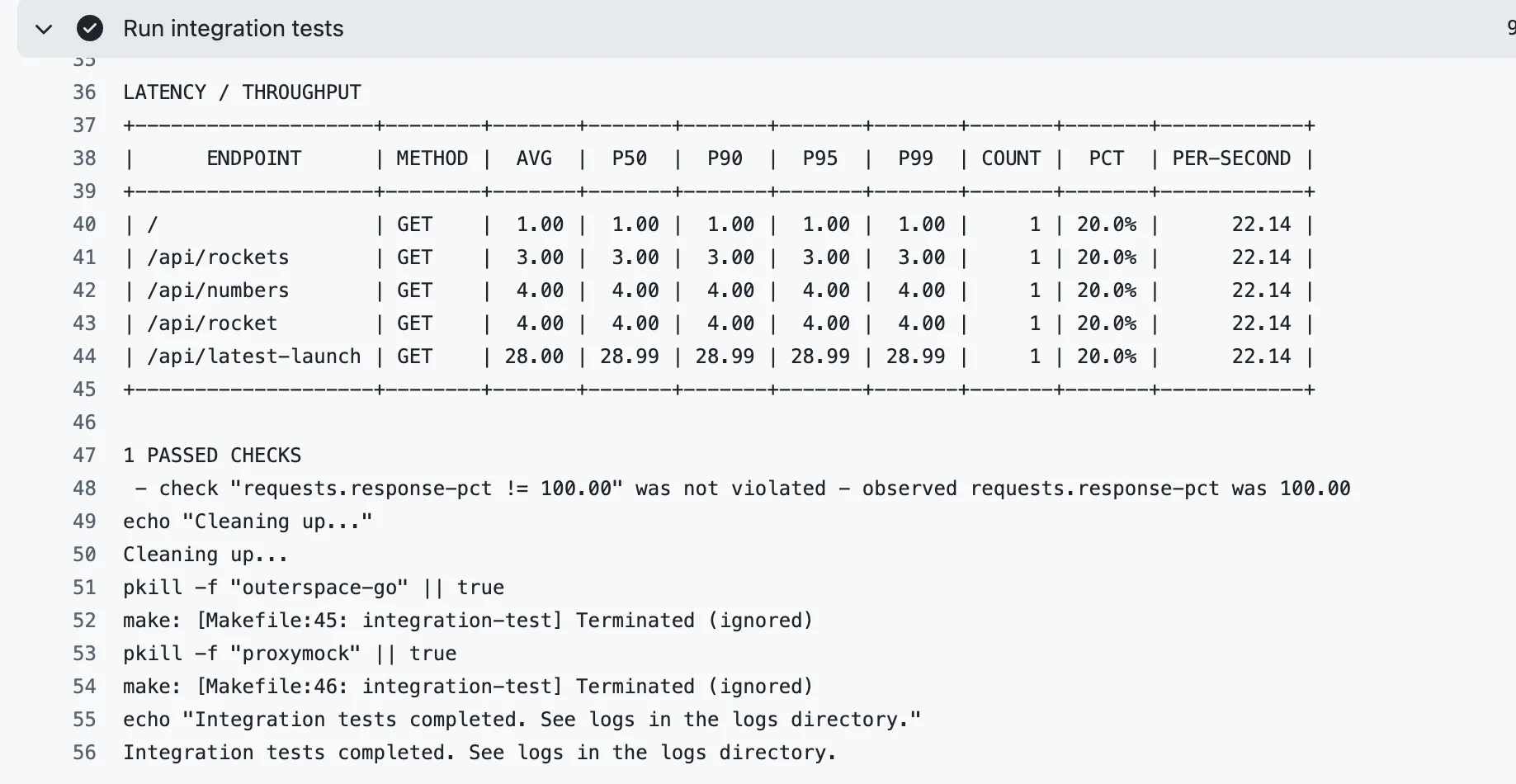Click the LATENCY / THROUGHPUT heading text
Viewport: 1516px width, 784px height.
tap(242, 92)
